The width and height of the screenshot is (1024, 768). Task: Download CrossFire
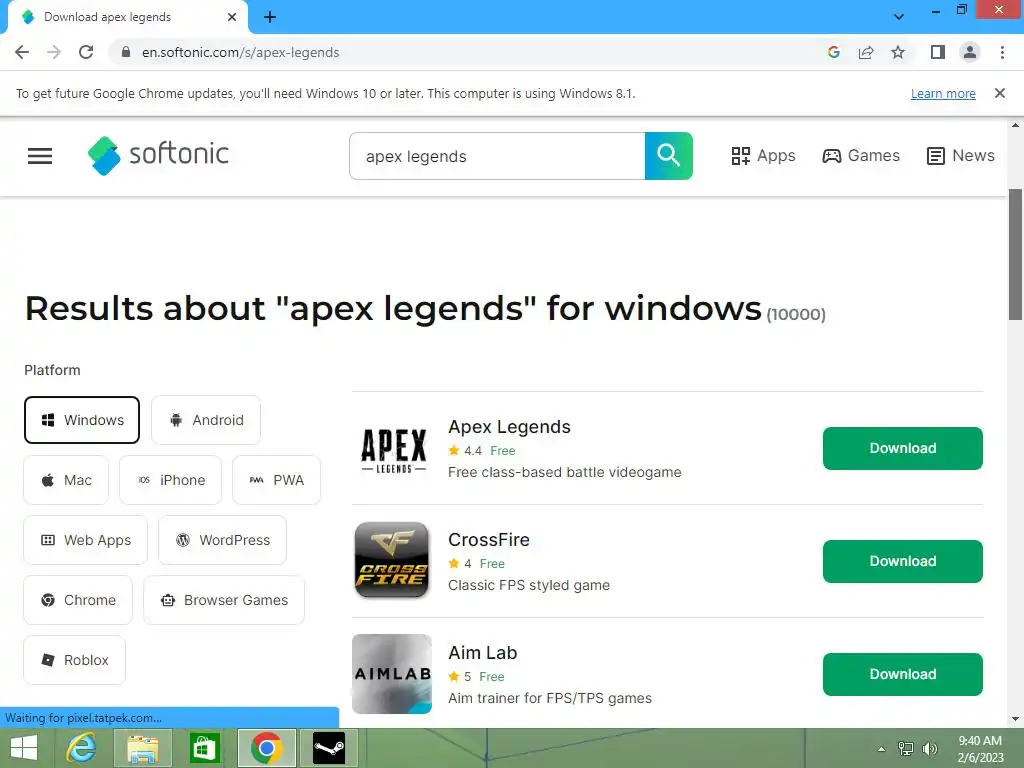(903, 562)
